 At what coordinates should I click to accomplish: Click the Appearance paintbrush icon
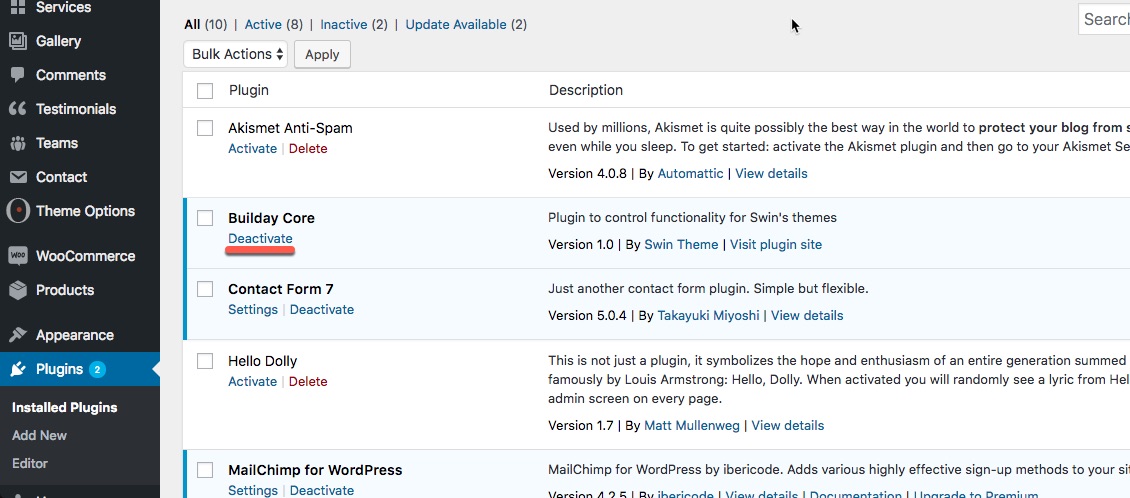(x=17, y=335)
